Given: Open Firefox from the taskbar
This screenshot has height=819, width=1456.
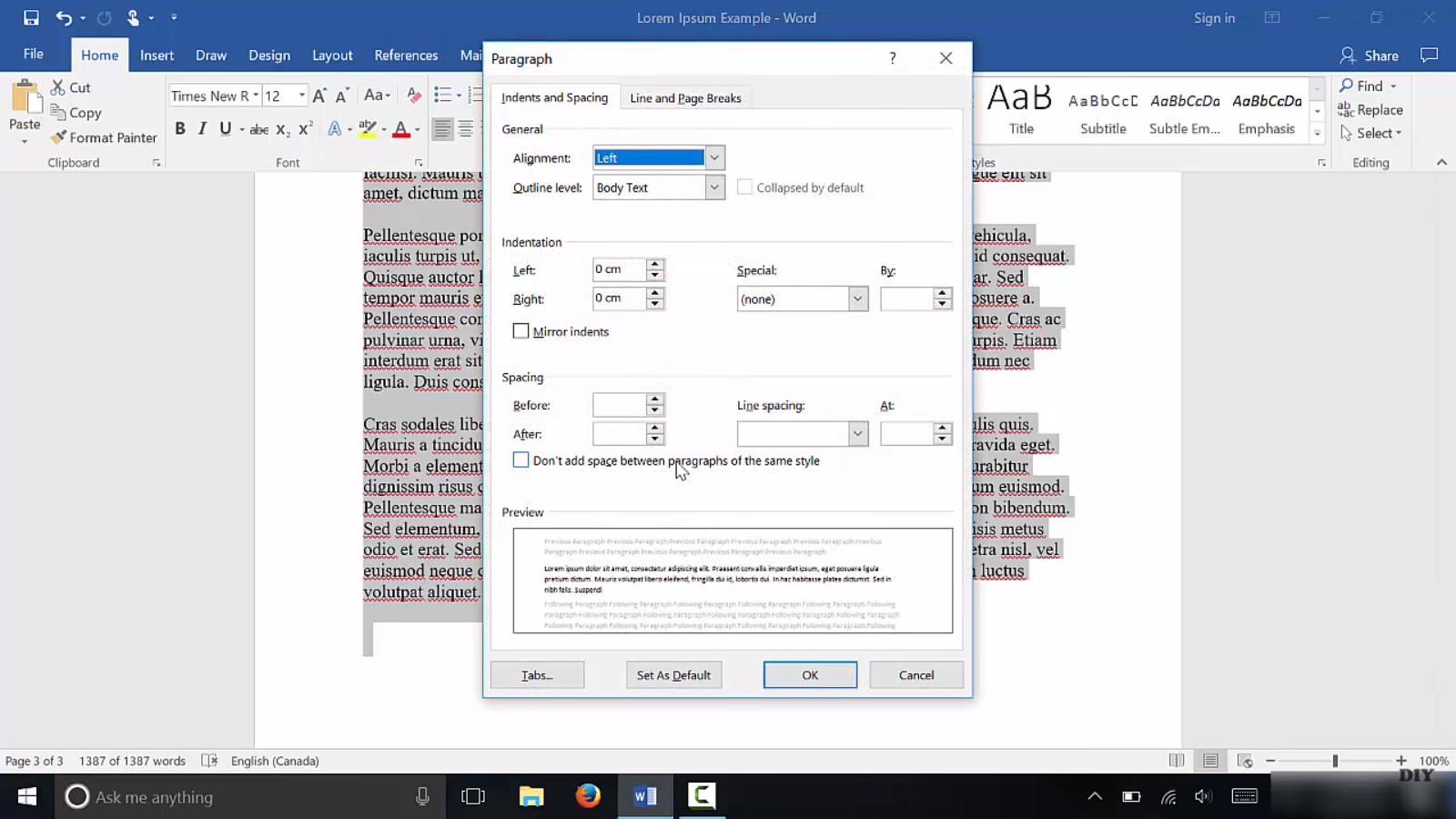Looking at the screenshot, I should coord(588,796).
